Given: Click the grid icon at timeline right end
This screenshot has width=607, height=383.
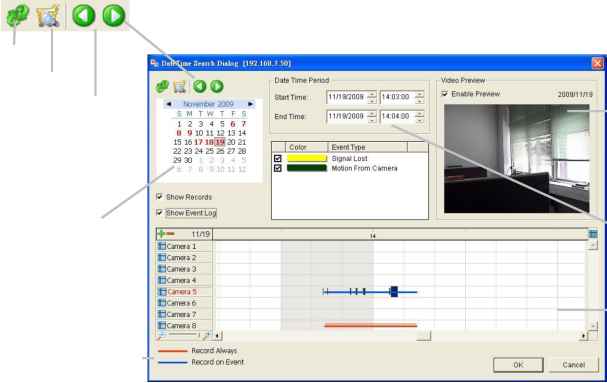Looking at the screenshot, I should [x=593, y=234].
